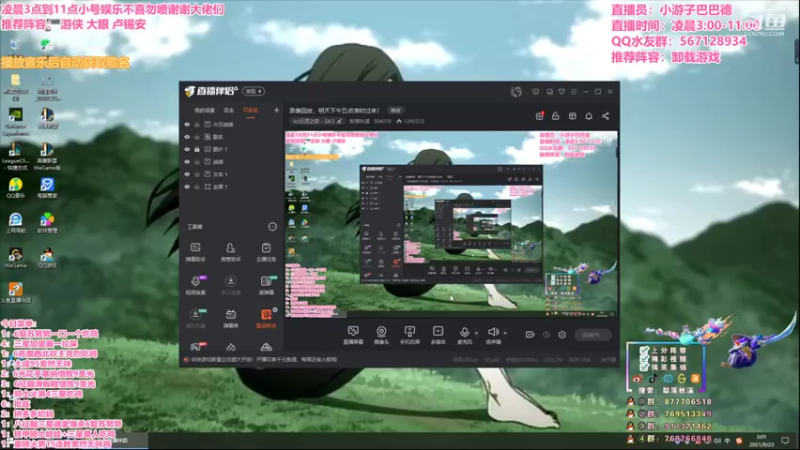Viewport: 800px width, 450px height.
Task: Click the taskbar clock showing 3:01
Action: tap(762, 440)
